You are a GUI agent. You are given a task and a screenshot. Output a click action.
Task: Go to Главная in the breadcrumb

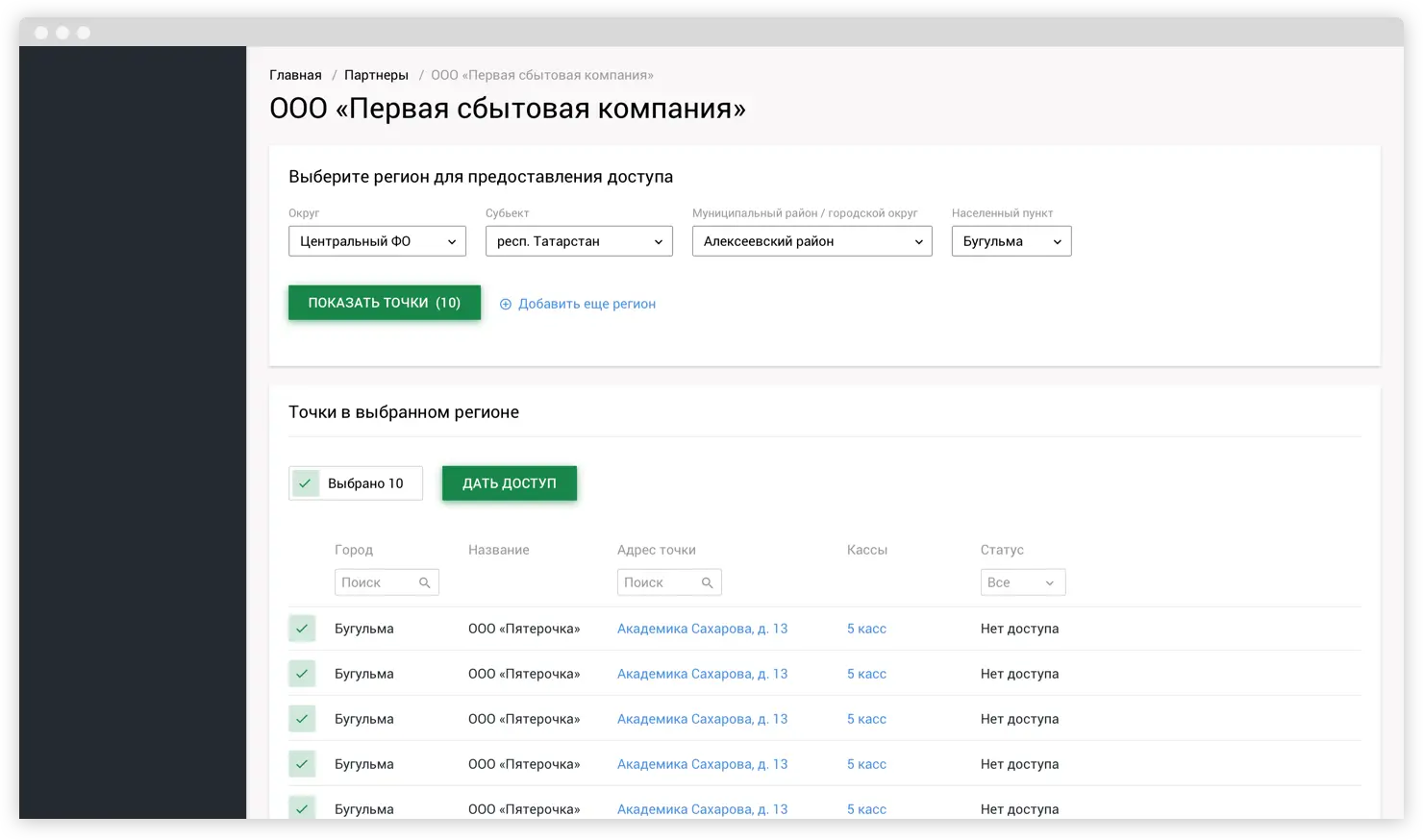click(x=295, y=75)
